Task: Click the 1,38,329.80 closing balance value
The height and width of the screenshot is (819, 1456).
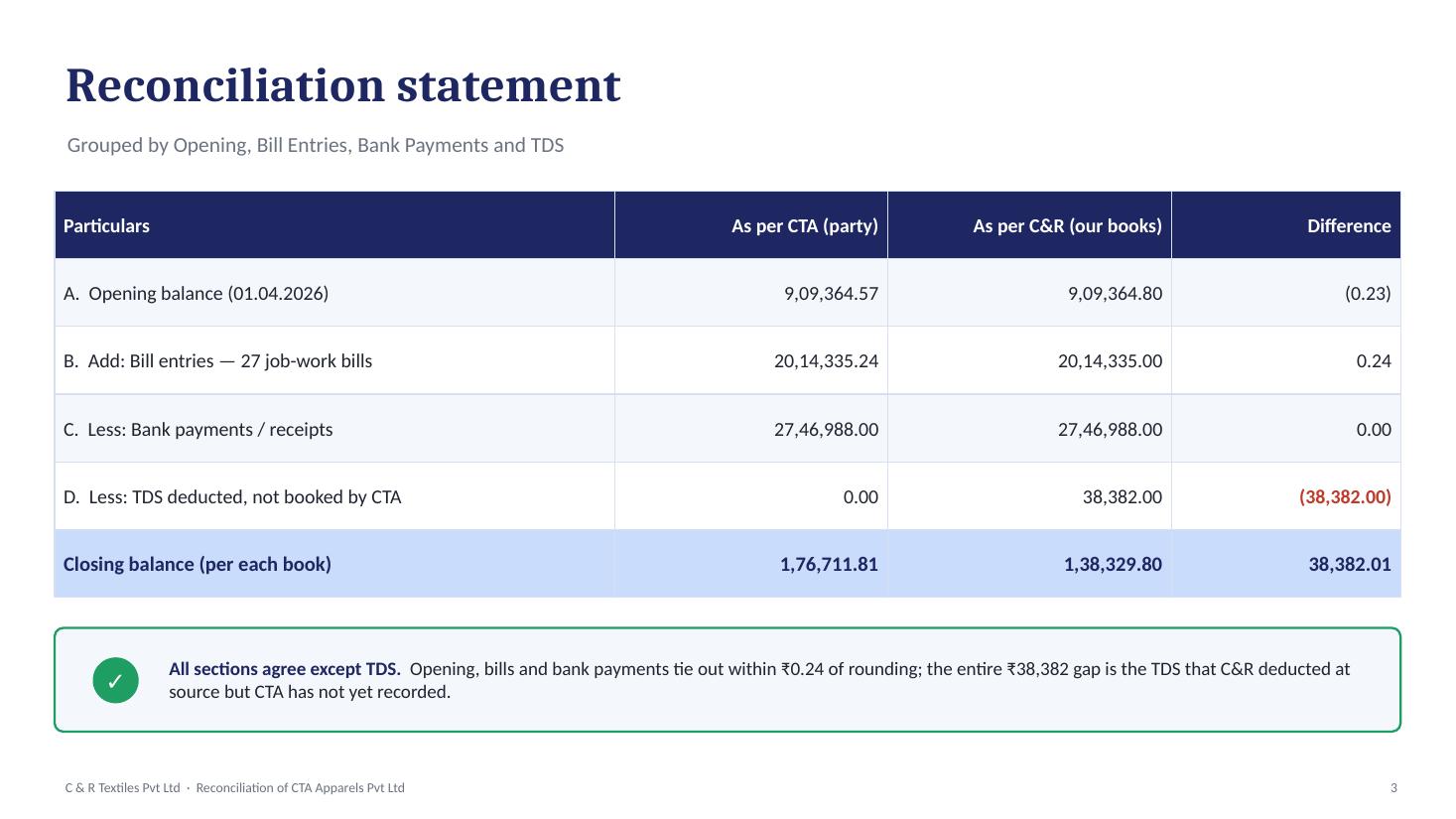Action: coord(1113,564)
